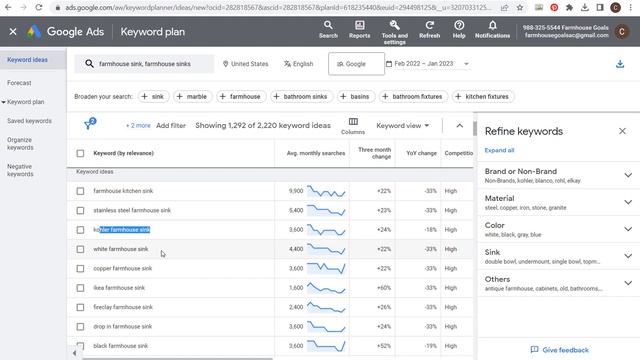The height and width of the screenshot is (360, 640).
Task: Collapse the filter bar with the up chevron
Action: pyautogui.click(x=460, y=126)
